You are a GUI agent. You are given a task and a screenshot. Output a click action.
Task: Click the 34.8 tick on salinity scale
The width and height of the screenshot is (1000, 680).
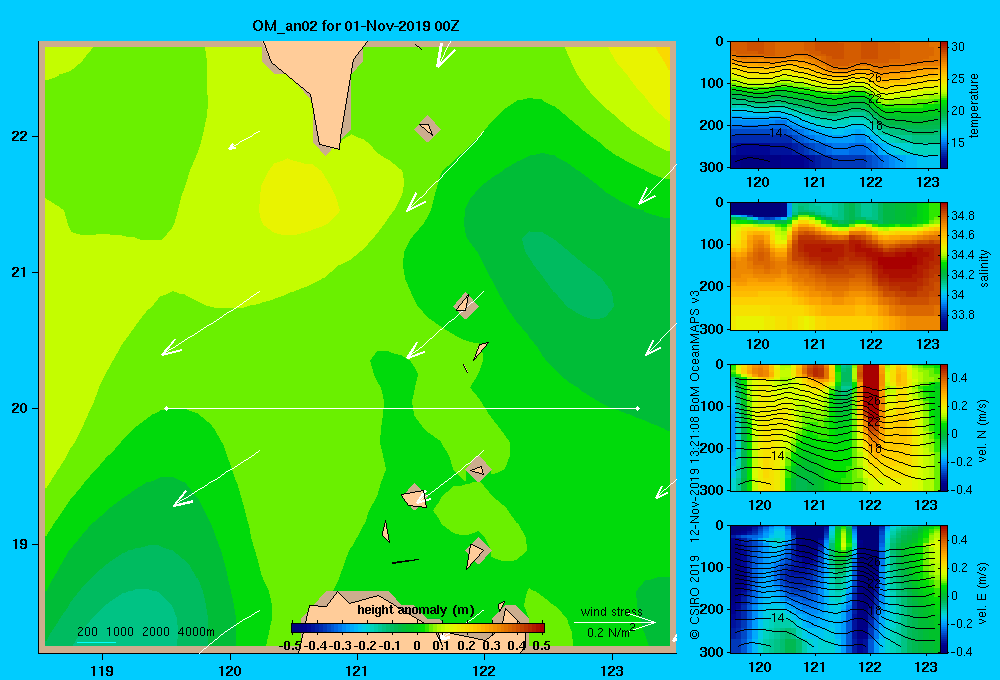pyautogui.click(x=962, y=216)
